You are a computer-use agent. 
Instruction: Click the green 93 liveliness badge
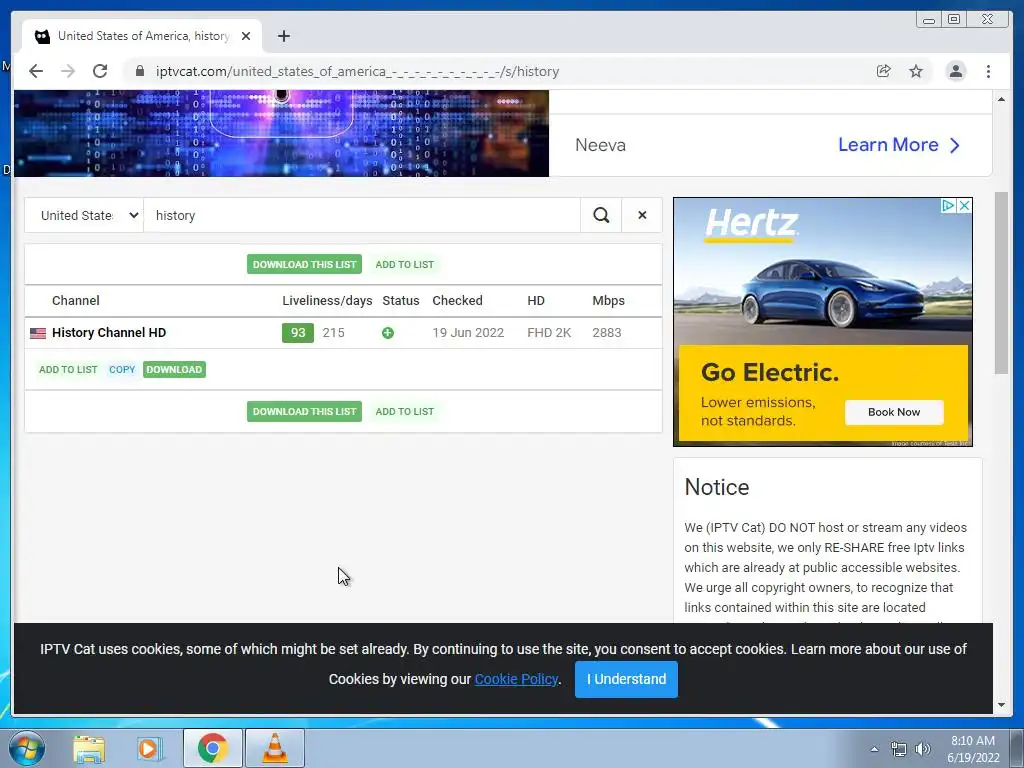tap(298, 332)
